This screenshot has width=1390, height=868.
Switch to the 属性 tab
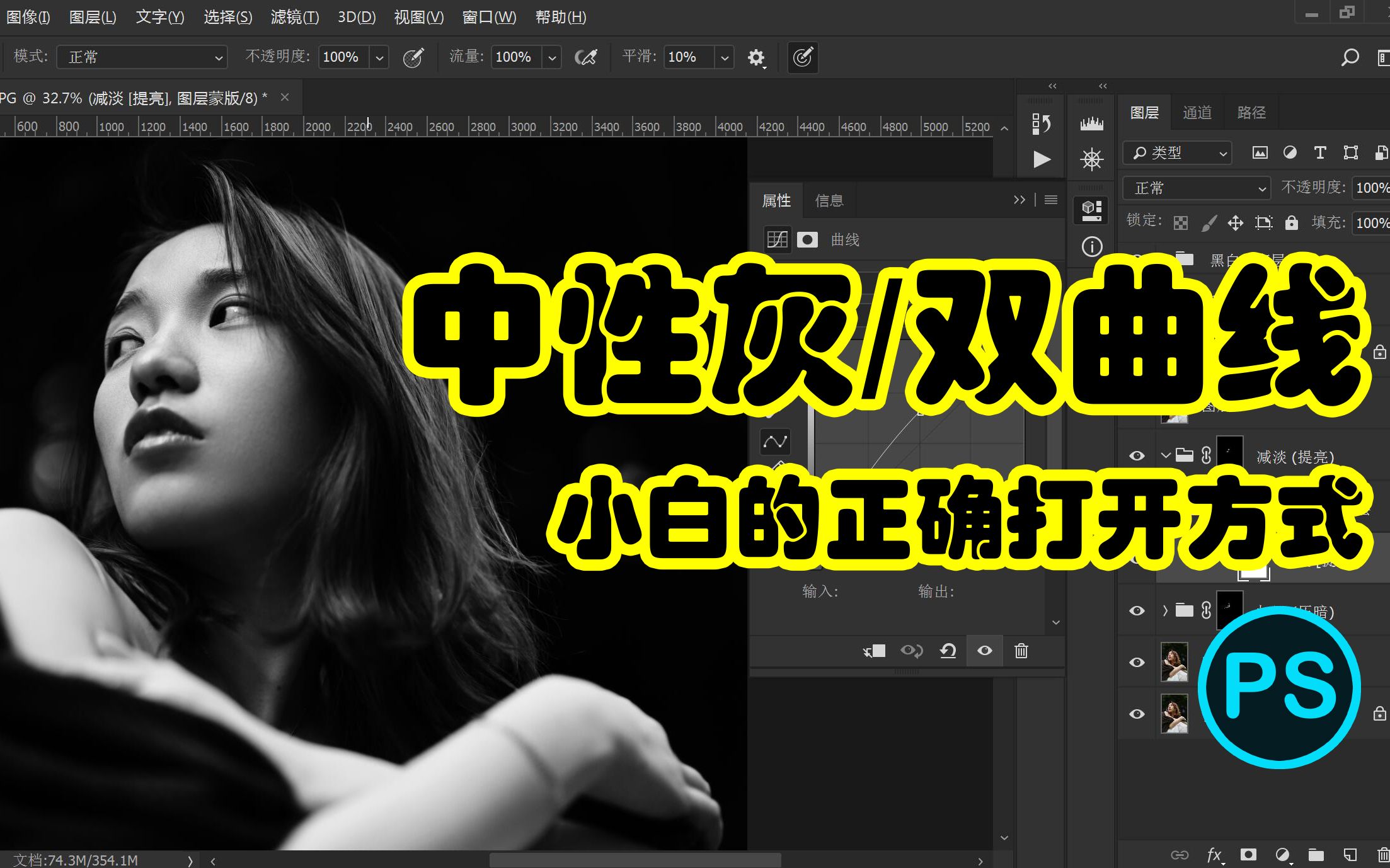point(776,201)
